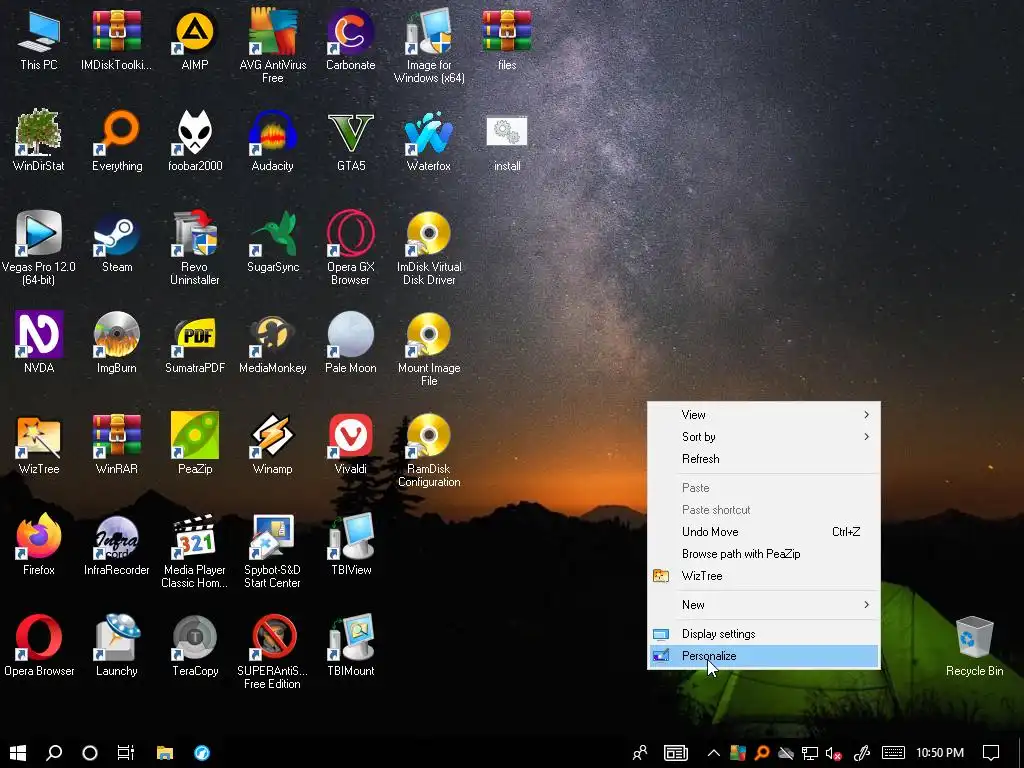Viewport: 1024px width, 768px height.
Task: Expand the View submenu
Action: [x=763, y=415]
